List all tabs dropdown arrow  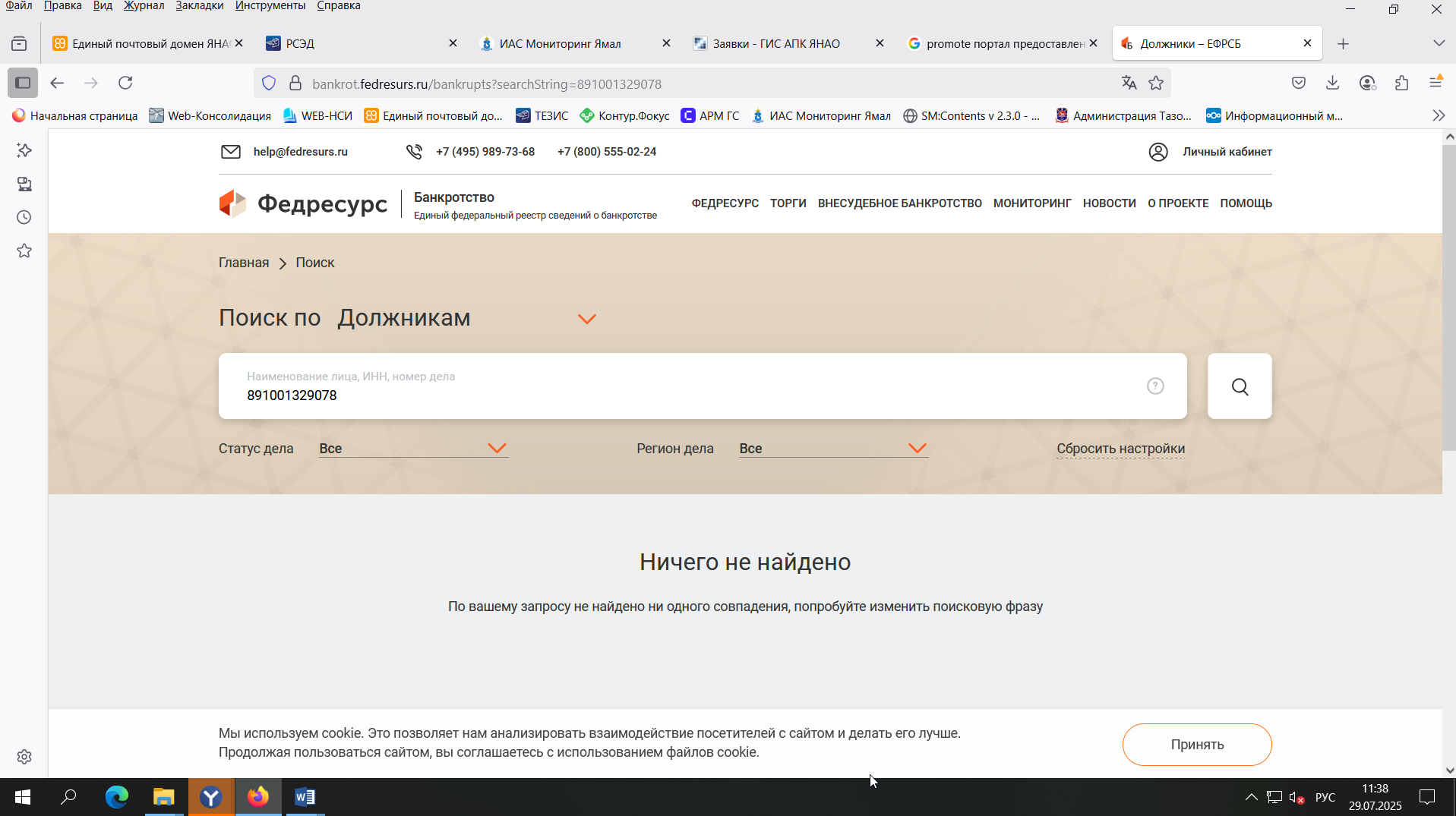[1439, 43]
